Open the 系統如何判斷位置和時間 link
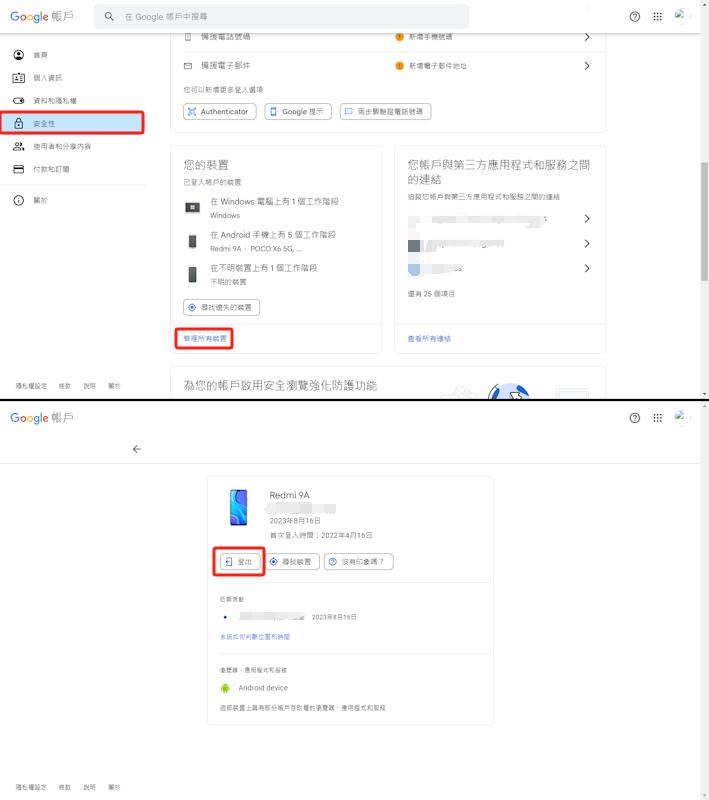The width and height of the screenshot is (709, 800). pyautogui.click(x=255, y=637)
